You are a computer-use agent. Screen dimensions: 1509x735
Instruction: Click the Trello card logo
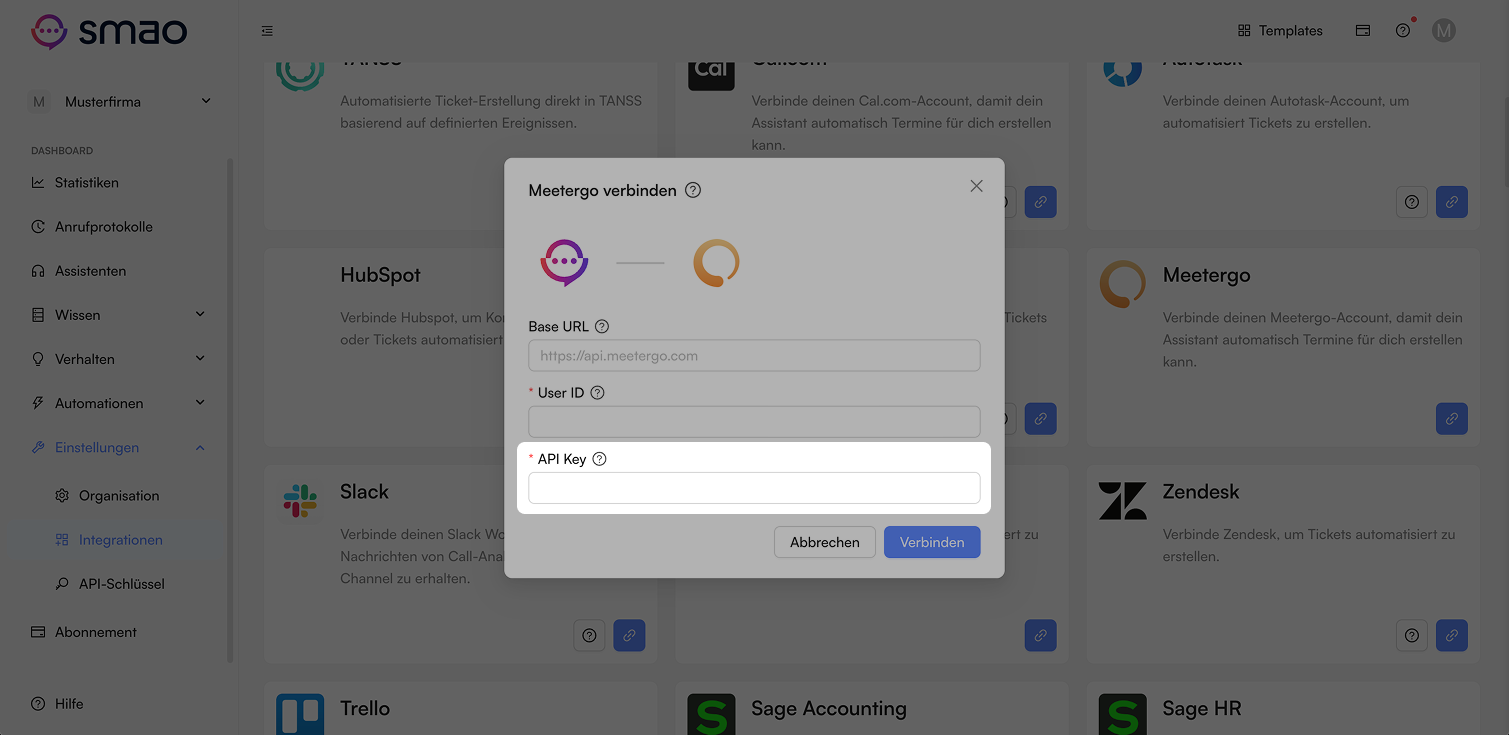tap(300, 714)
